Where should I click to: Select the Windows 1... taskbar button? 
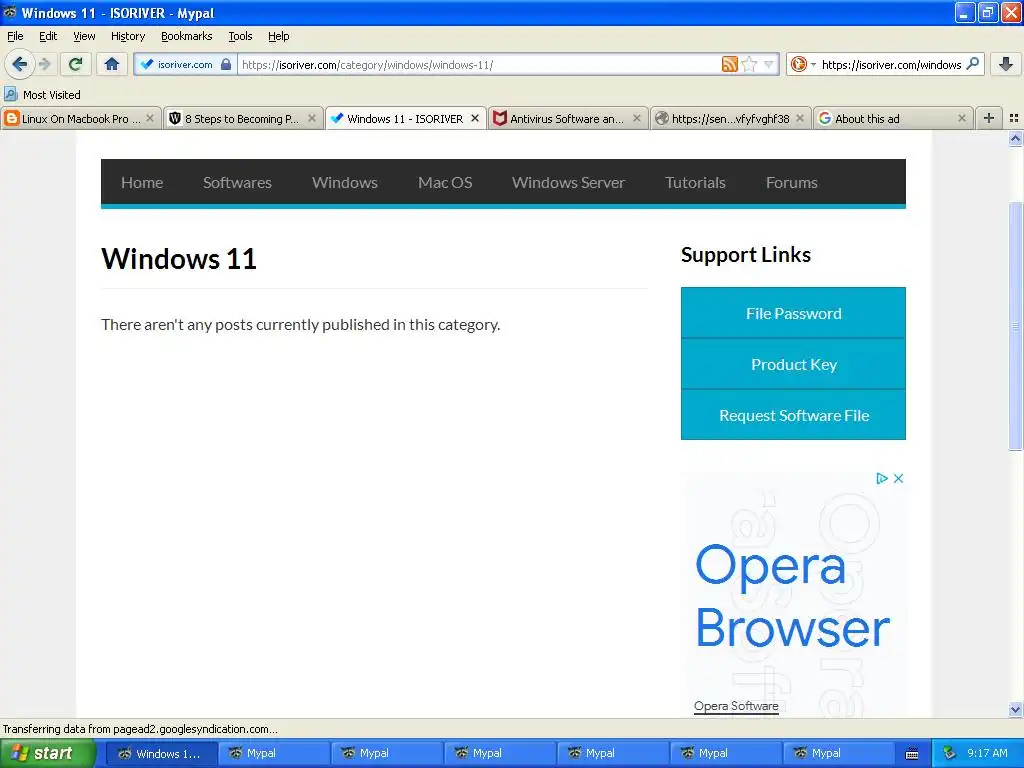161,753
